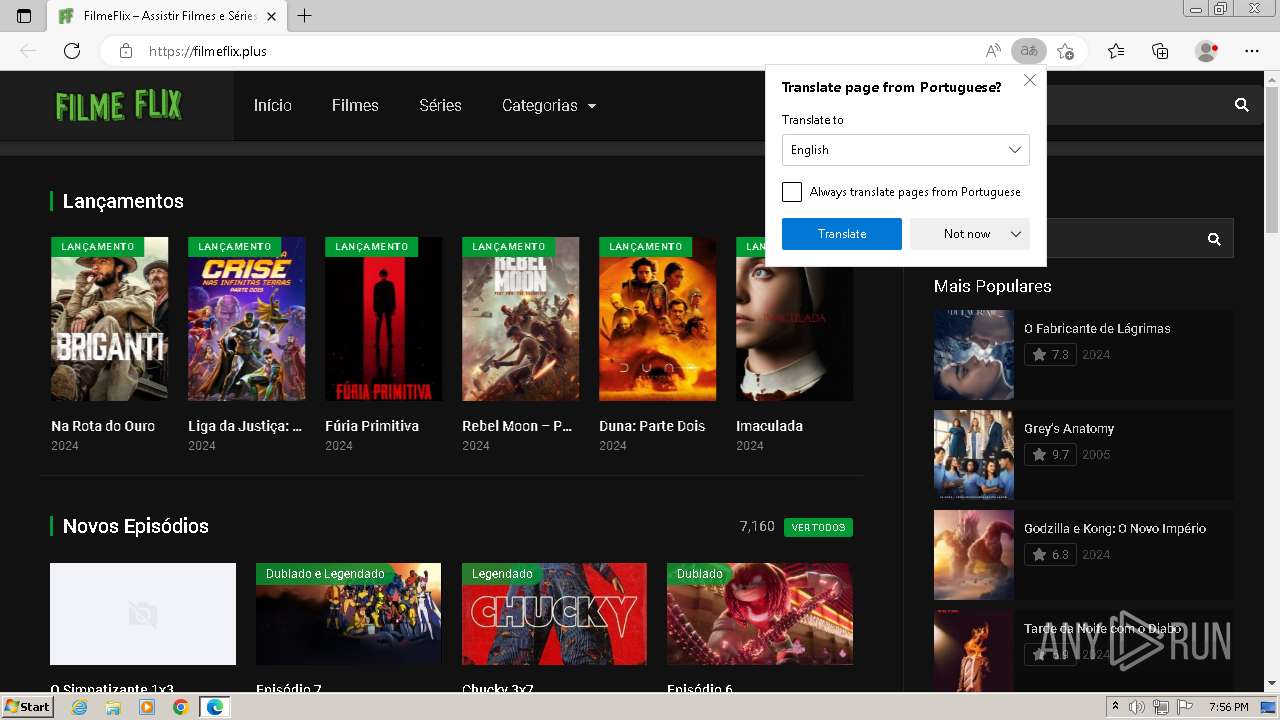Open media player taskbar icon
Screen dimensions: 1280x720
pyautogui.click(x=147, y=707)
